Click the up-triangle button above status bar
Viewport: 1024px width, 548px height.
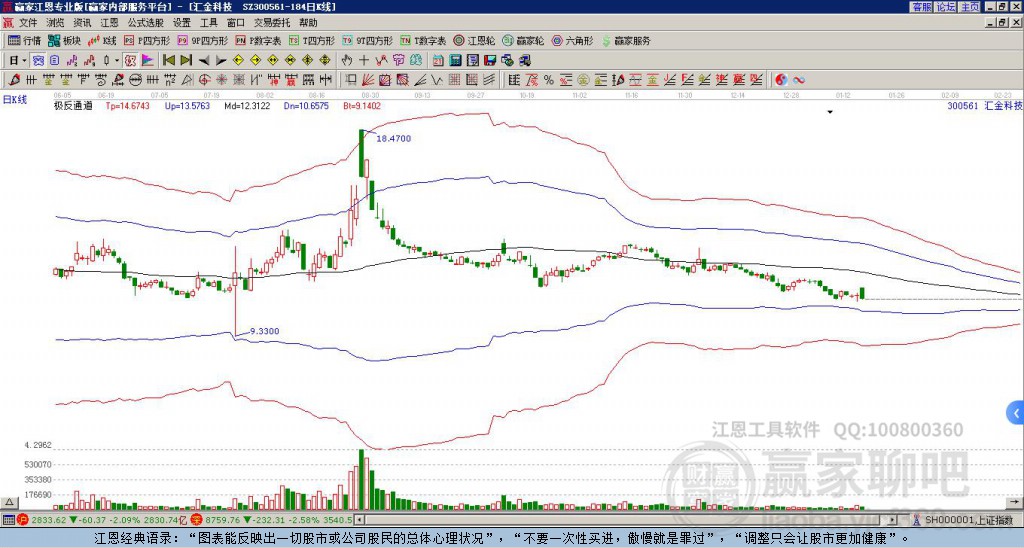click(x=8, y=502)
